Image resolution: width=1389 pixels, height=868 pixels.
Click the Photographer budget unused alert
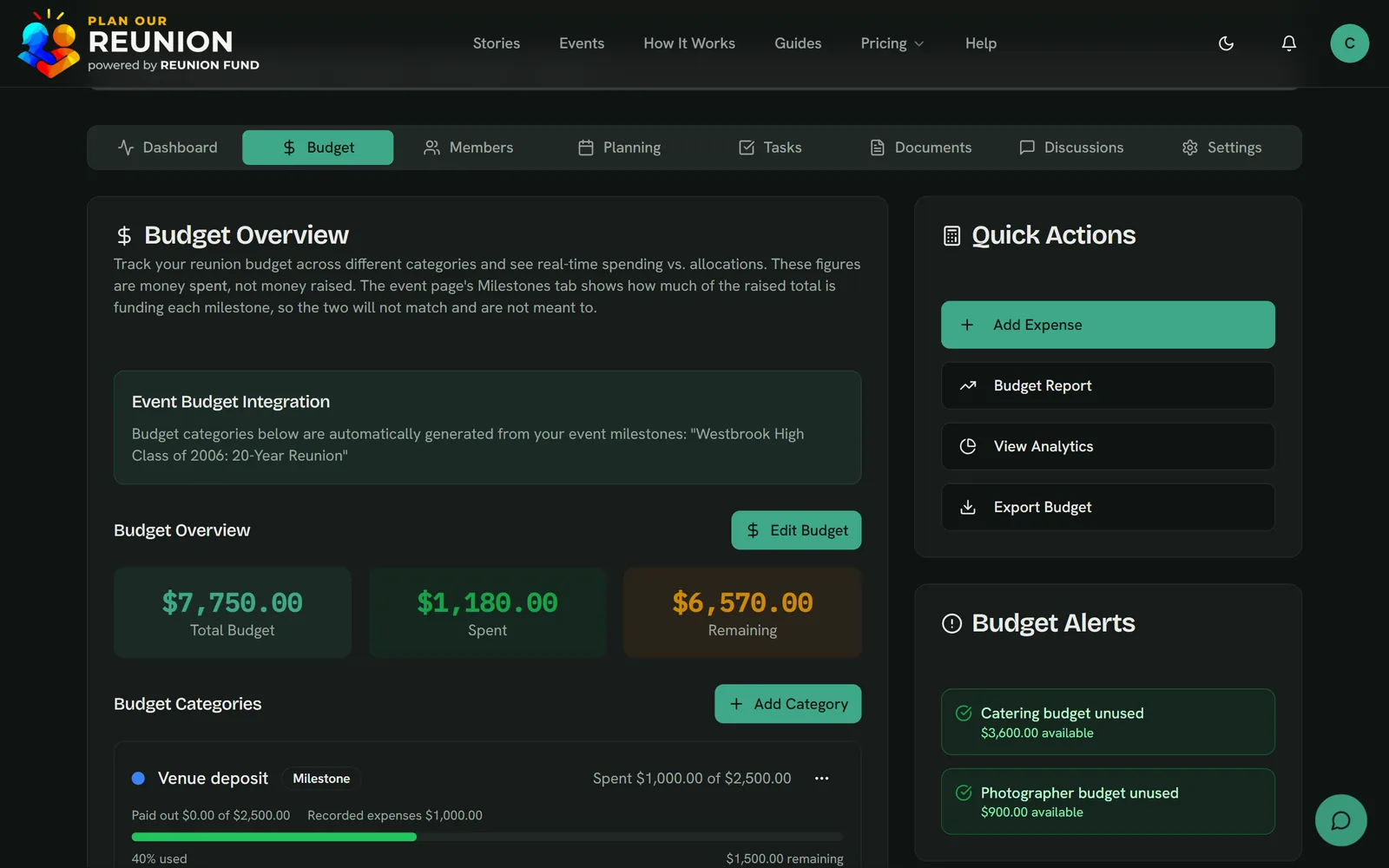coord(1108,801)
